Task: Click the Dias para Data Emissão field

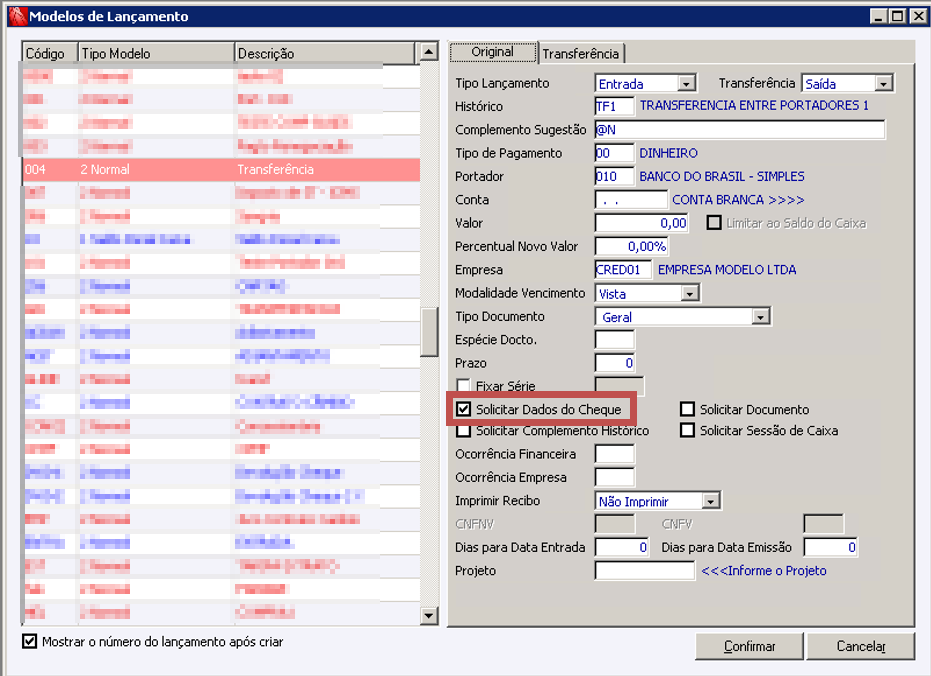Action: point(831,547)
